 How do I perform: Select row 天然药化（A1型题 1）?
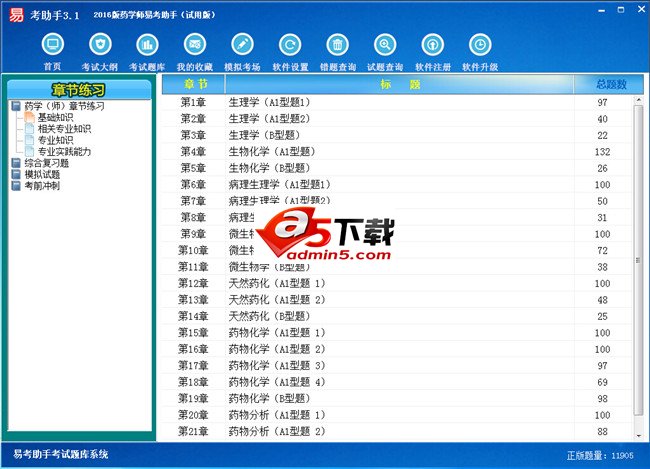(397, 283)
